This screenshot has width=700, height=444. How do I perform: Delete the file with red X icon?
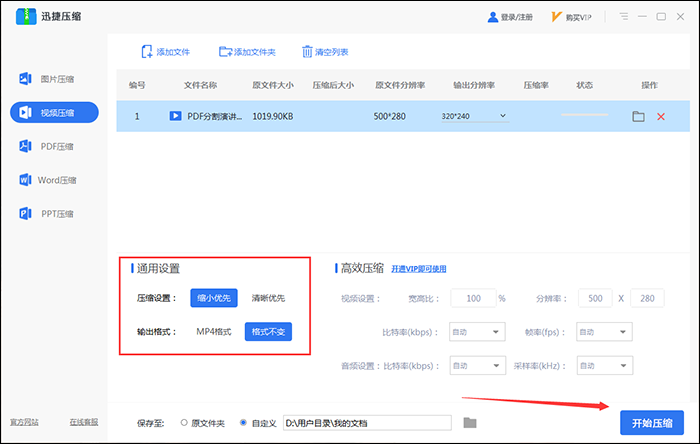(660, 117)
